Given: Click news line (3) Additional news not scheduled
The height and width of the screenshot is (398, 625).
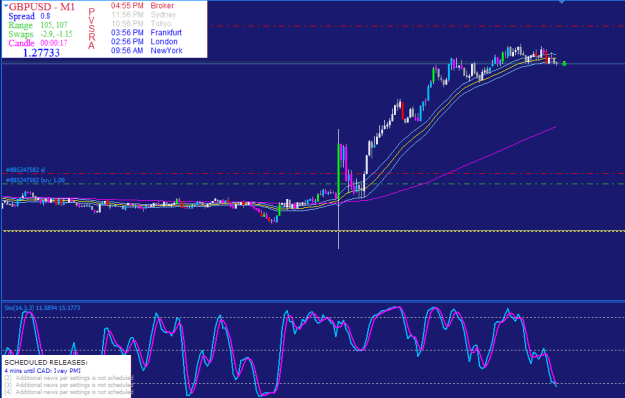Looking at the screenshot, I should [x=69, y=385].
